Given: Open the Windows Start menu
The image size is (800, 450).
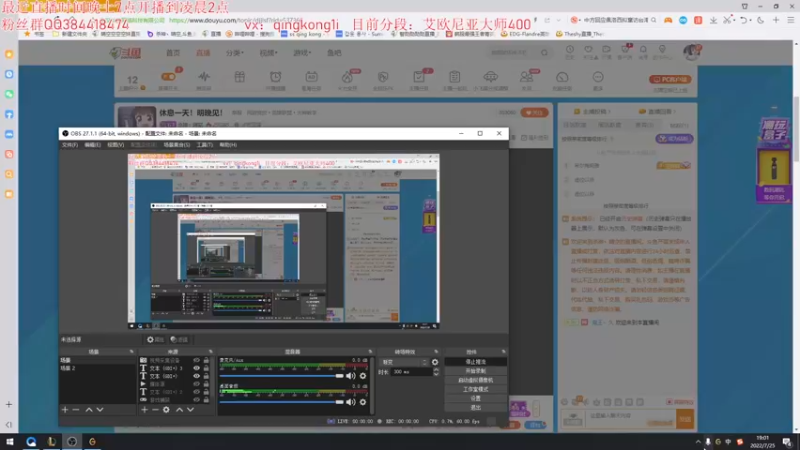Looking at the screenshot, I should click(10, 442).
